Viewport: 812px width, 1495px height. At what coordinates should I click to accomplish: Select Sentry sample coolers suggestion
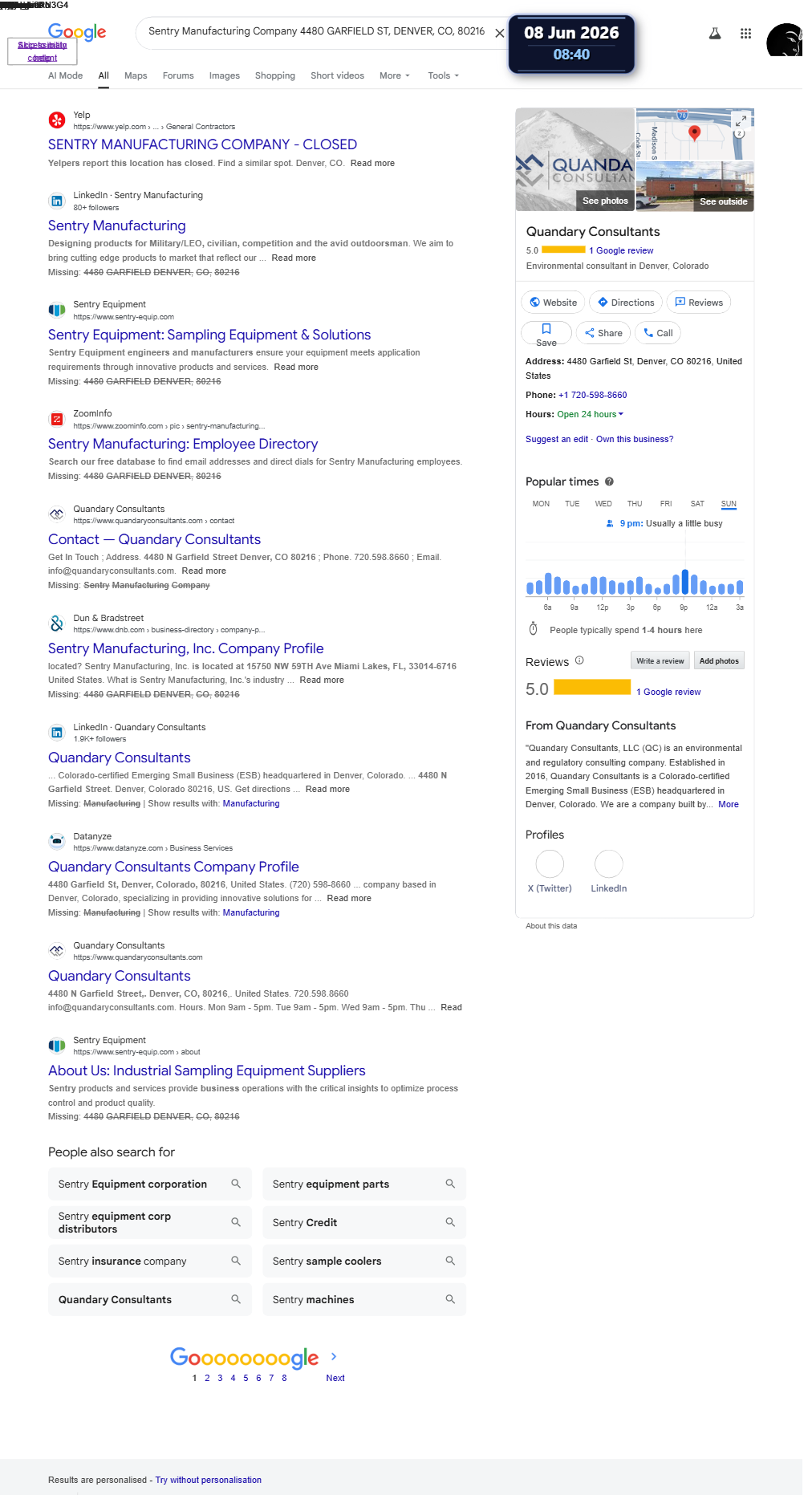(364, 1261)
